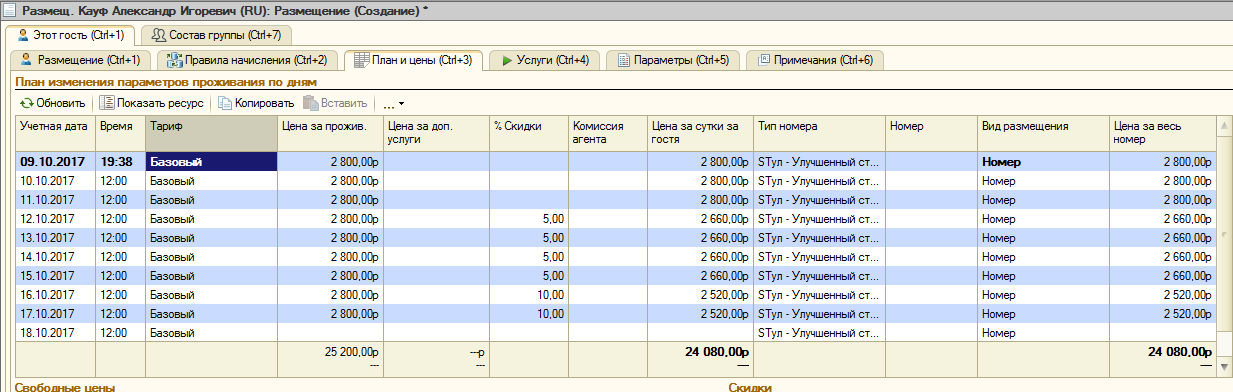Image resolution: width=1233 pixels, height=392 pixels.
Task: Select the row dated 12.10.2017
Action: (x=616, y=219)
